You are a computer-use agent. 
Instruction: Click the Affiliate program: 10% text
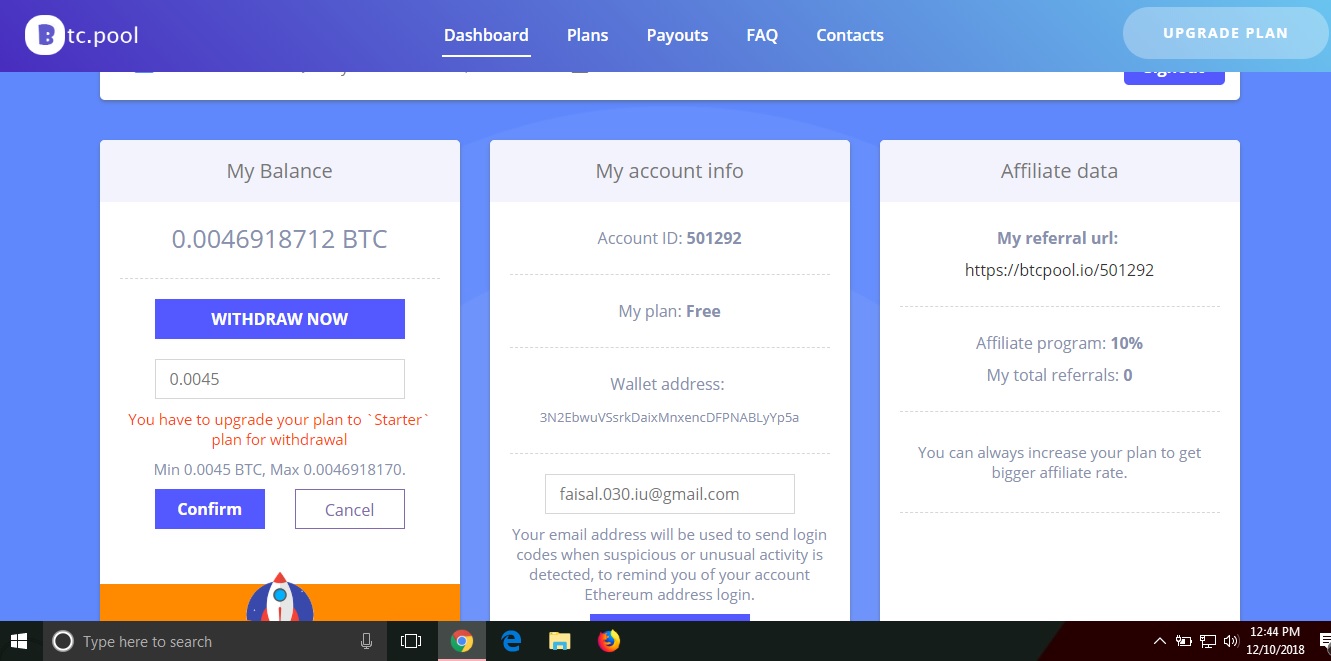[x=1059, y=343]
